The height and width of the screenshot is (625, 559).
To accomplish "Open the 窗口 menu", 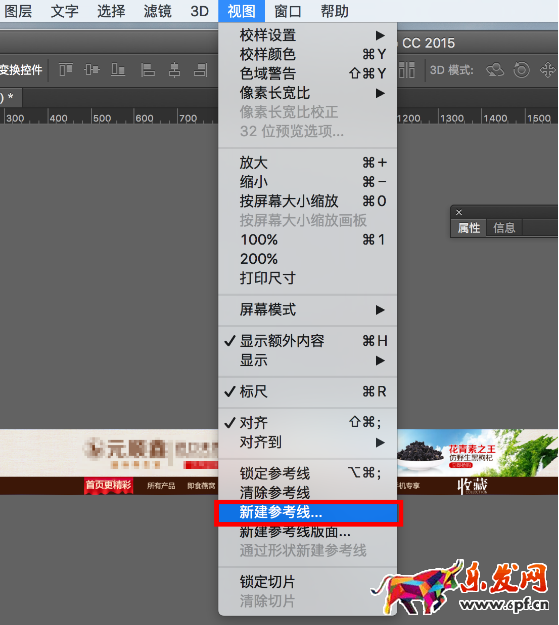I will click(x=288, y=11).
